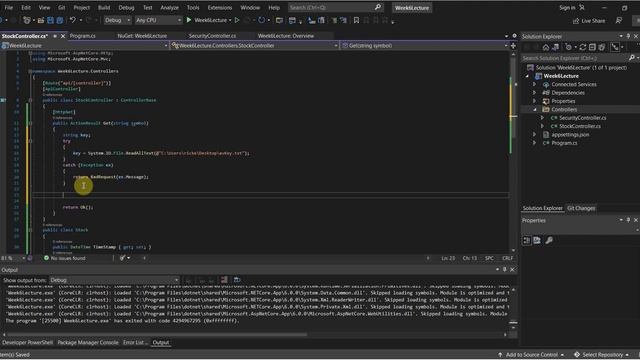The width and height of the screenshot is (640, 360).
Task: Click Collapse All icon in Solution Explorer
Action: pos(592,48)
